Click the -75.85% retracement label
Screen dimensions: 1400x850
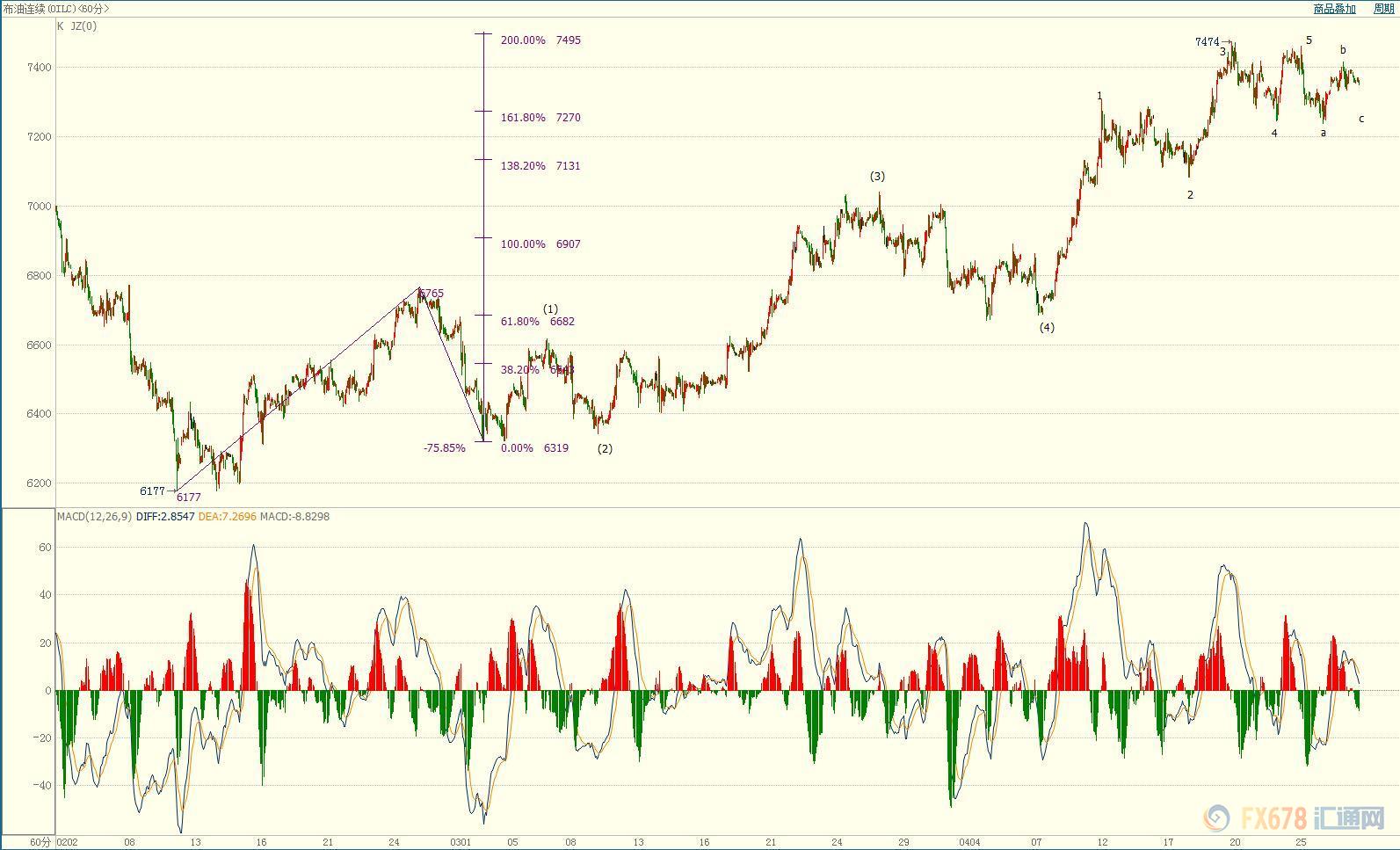click(444, 448)
